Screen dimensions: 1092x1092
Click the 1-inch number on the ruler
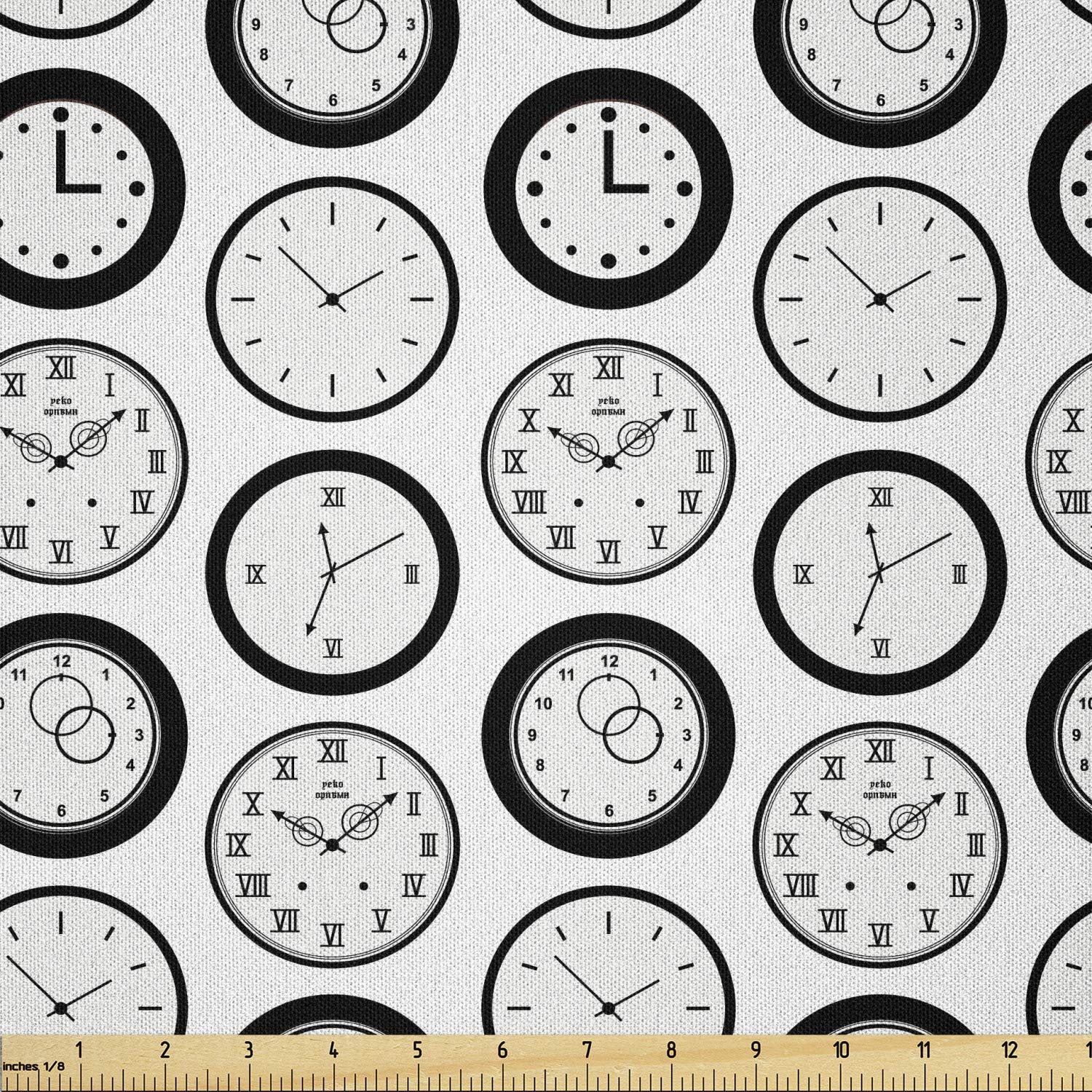[79, 1051]
